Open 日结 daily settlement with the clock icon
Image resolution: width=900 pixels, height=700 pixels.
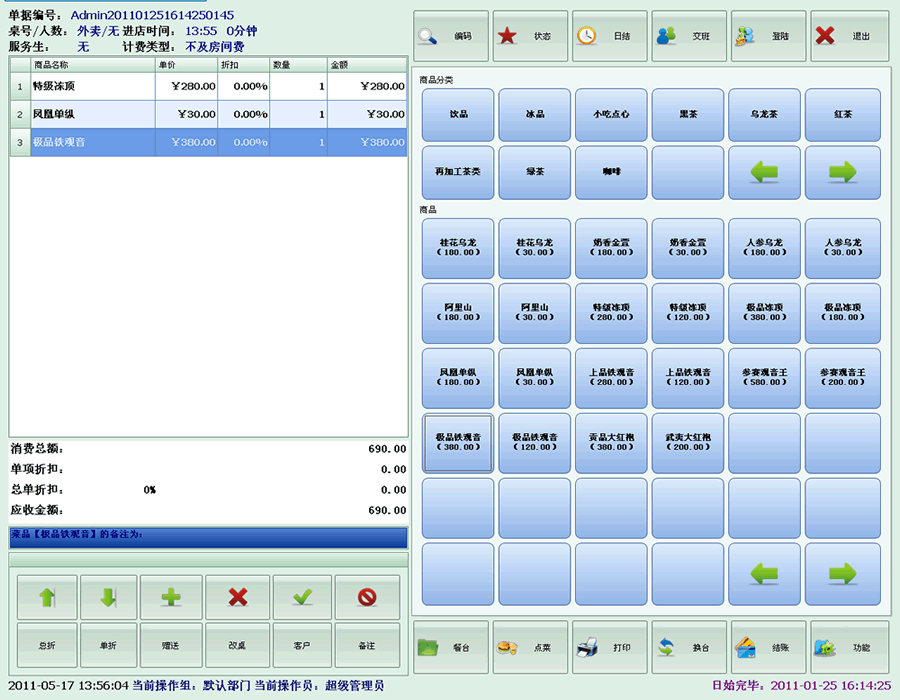click(610, 36)
